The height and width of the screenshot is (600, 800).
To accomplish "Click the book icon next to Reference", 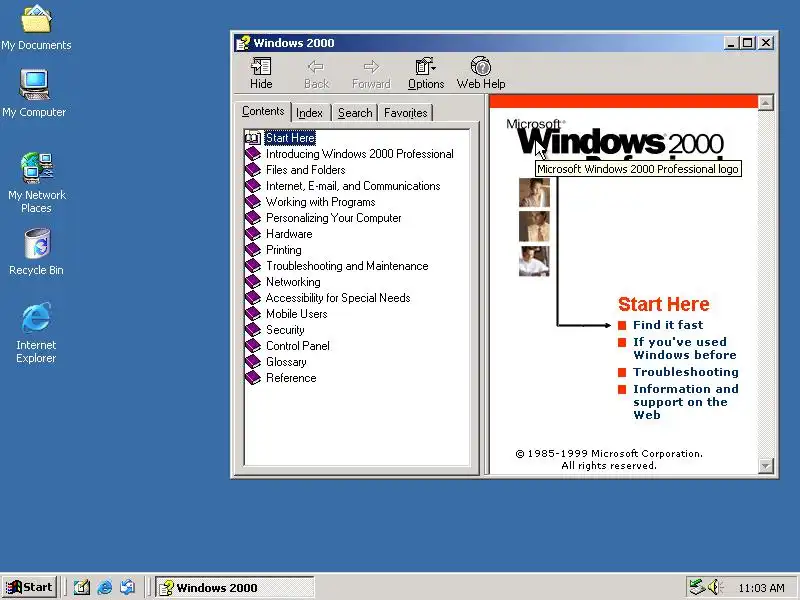I will pyautogui.click(x=253, y=378).
